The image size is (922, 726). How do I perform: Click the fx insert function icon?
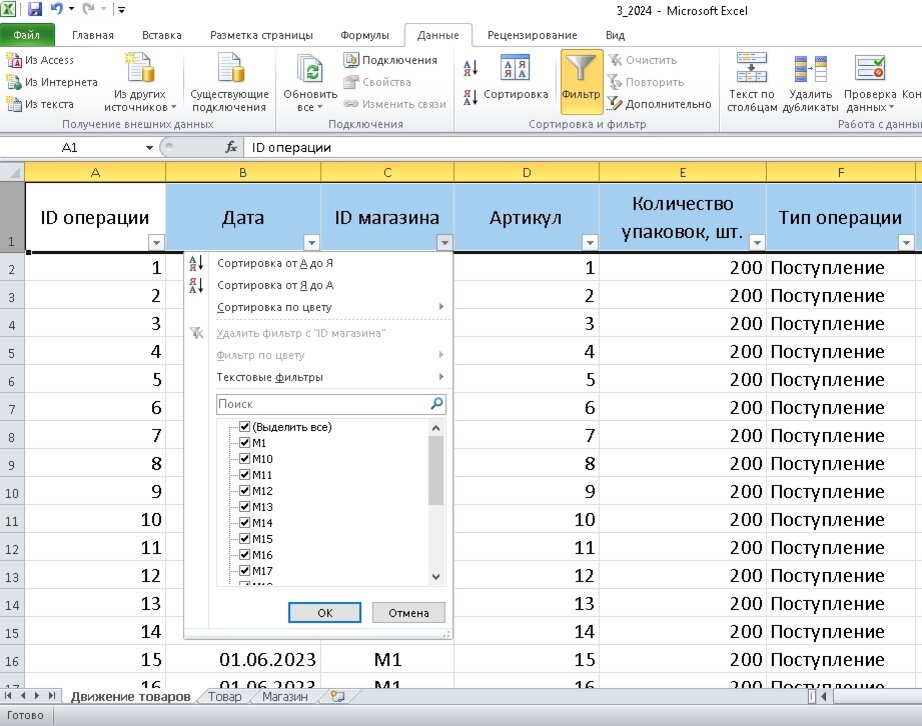click(x=231, y=147)
